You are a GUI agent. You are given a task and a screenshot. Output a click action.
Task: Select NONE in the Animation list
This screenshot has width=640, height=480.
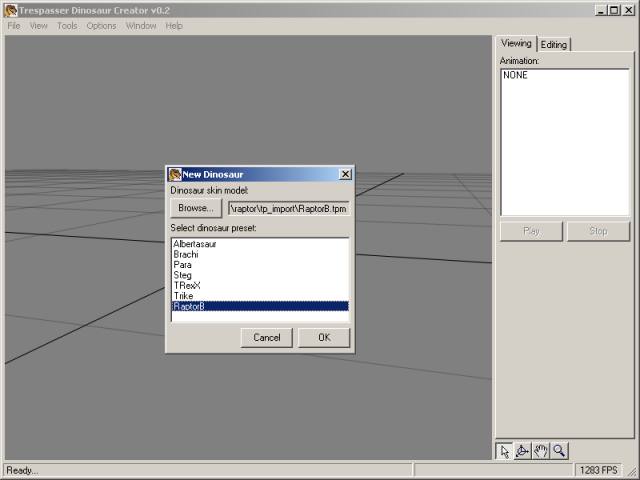[516, 75]
